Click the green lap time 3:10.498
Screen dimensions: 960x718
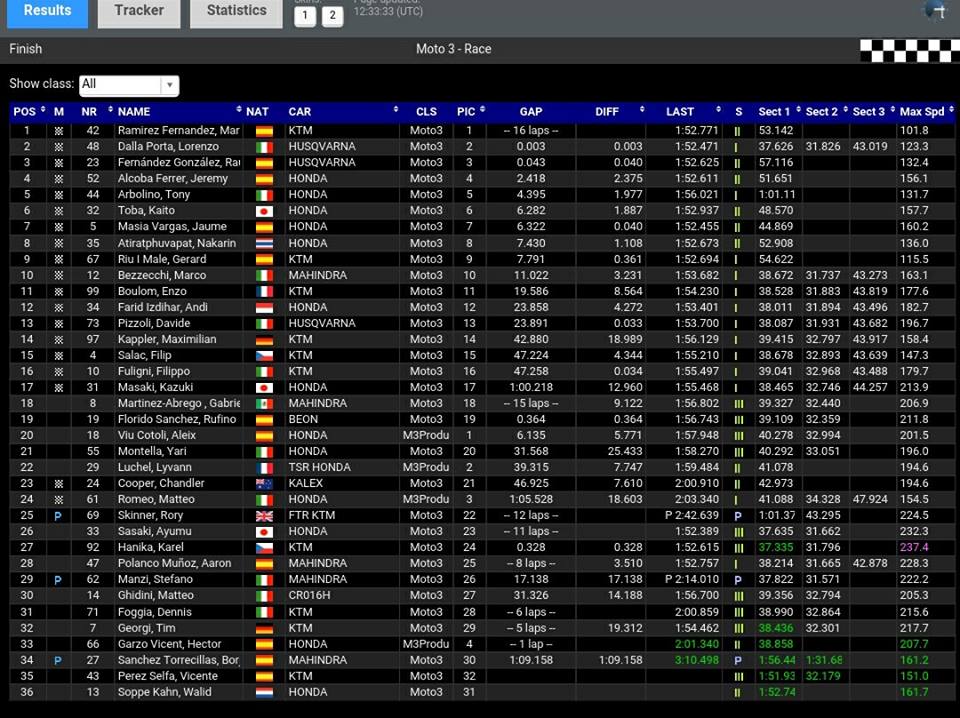[697, 659]
